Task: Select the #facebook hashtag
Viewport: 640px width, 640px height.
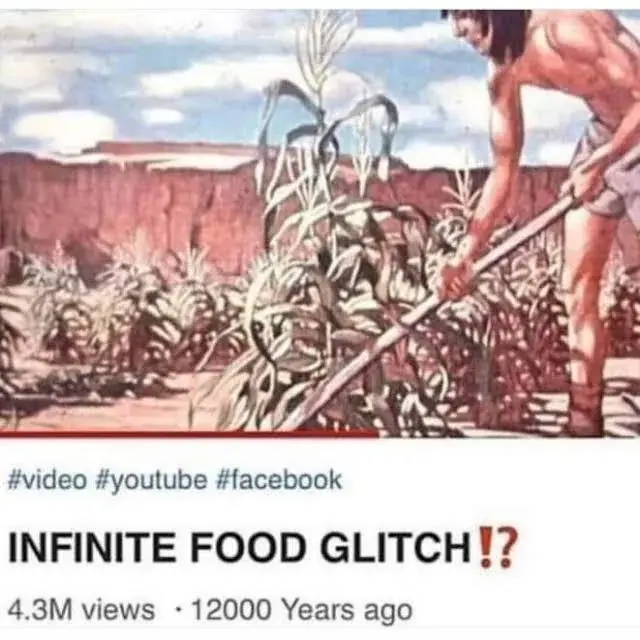Action: pos(280,480)
